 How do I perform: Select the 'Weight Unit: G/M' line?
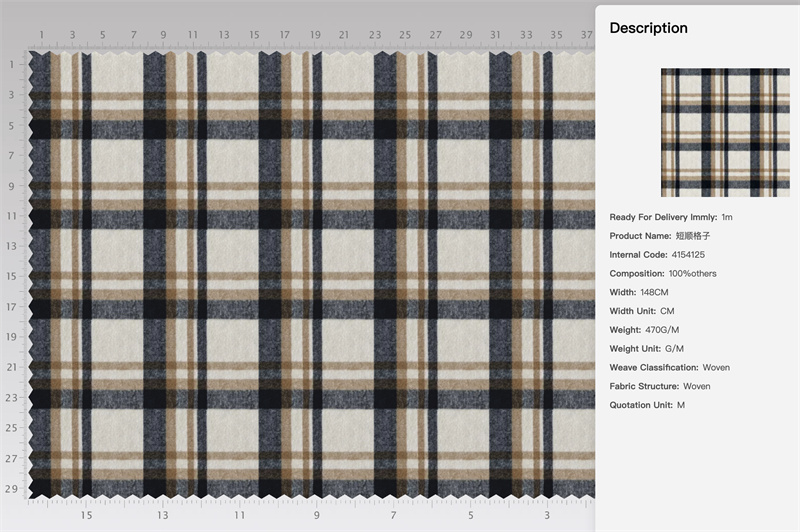646,349
